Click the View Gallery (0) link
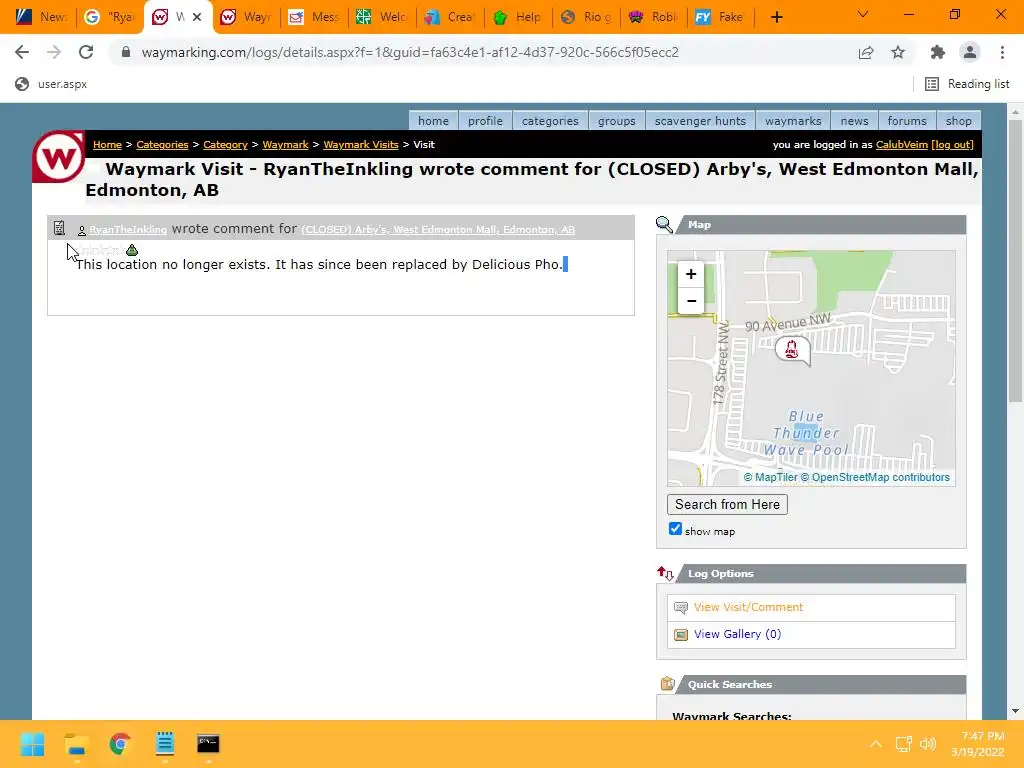Screen dimensions: 1024x768 click(x=737, y=634)
